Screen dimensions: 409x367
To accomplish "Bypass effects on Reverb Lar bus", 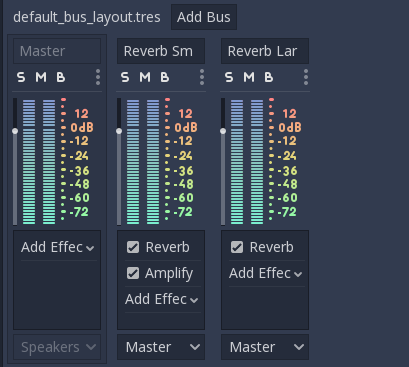I will [269, 77].
